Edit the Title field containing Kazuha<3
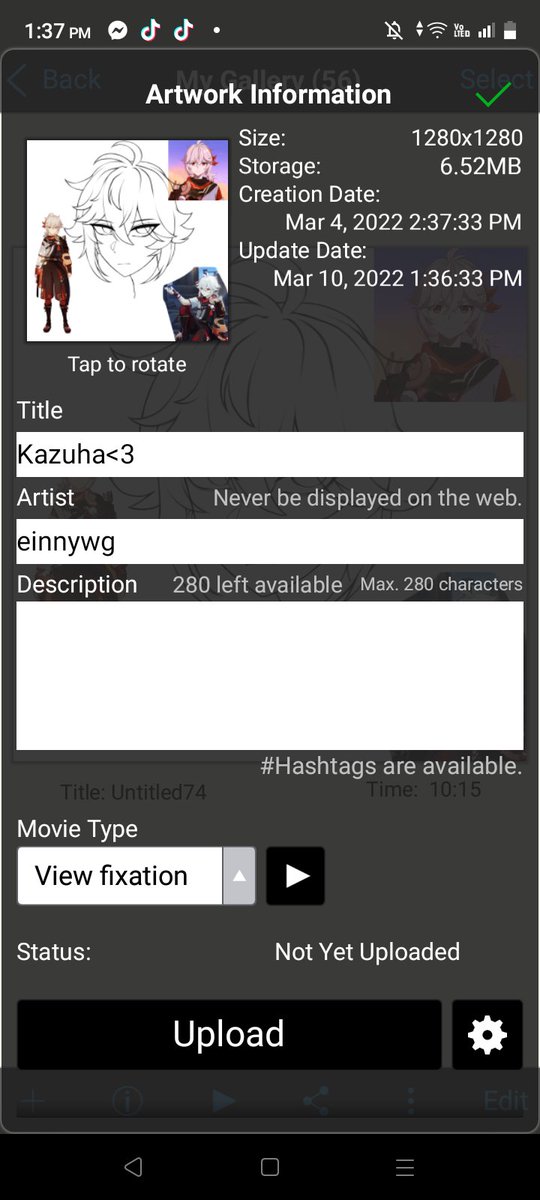This screenshot has height=1200, width=540. (270, 455)
